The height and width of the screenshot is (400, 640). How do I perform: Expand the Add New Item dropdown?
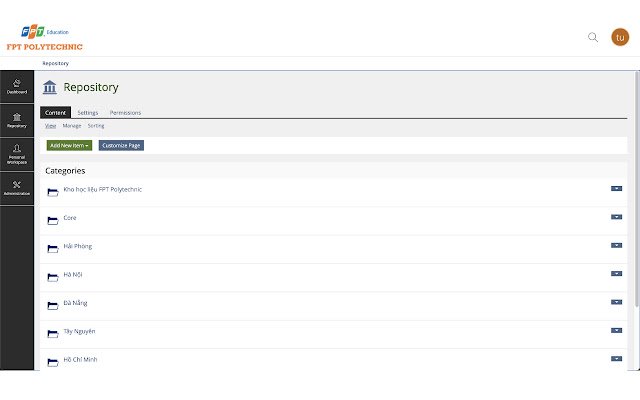(x=69, y=145)
